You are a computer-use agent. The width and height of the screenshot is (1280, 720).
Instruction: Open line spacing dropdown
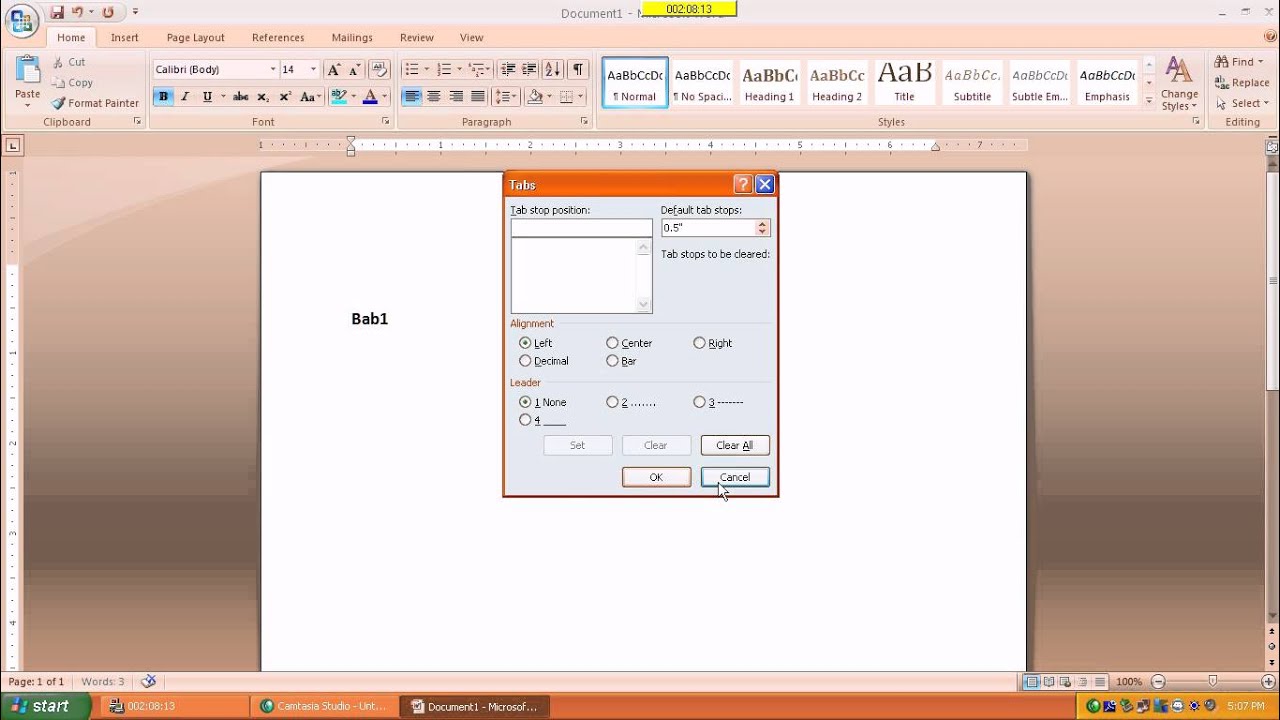coord(507,97)
